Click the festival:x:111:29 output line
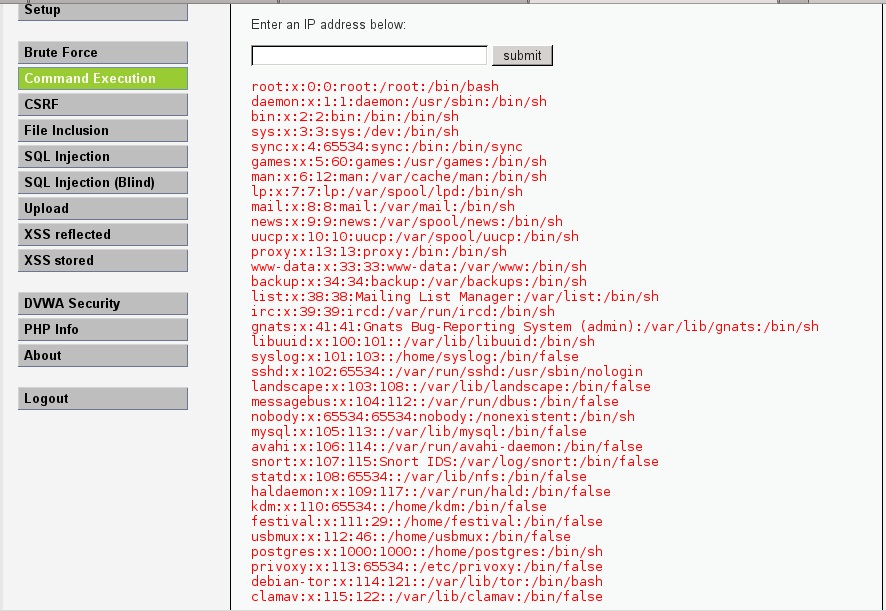886x611 pixels. point(427,521)
